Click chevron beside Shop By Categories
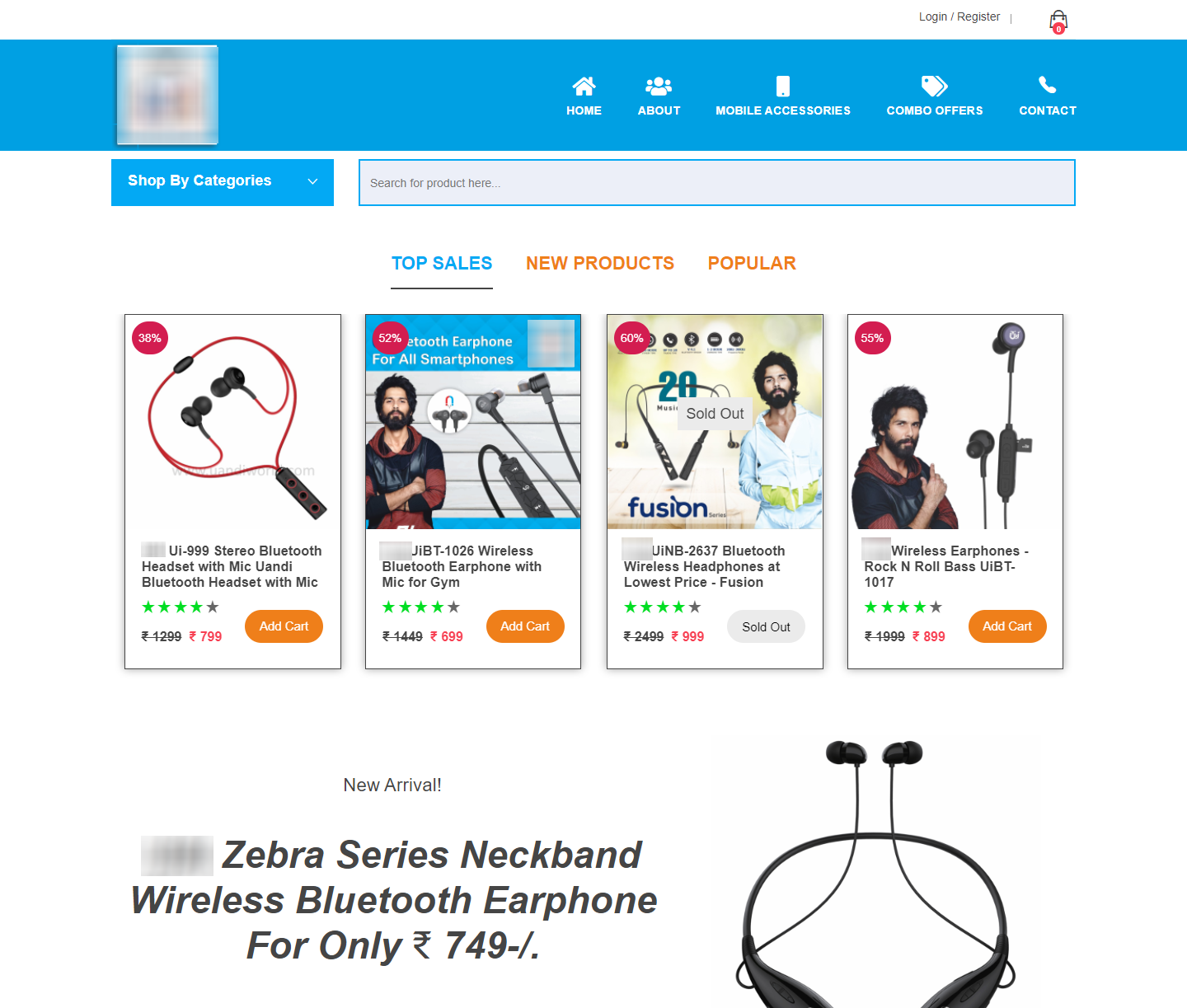The image size is (1187, 1008). pos(312,181)
